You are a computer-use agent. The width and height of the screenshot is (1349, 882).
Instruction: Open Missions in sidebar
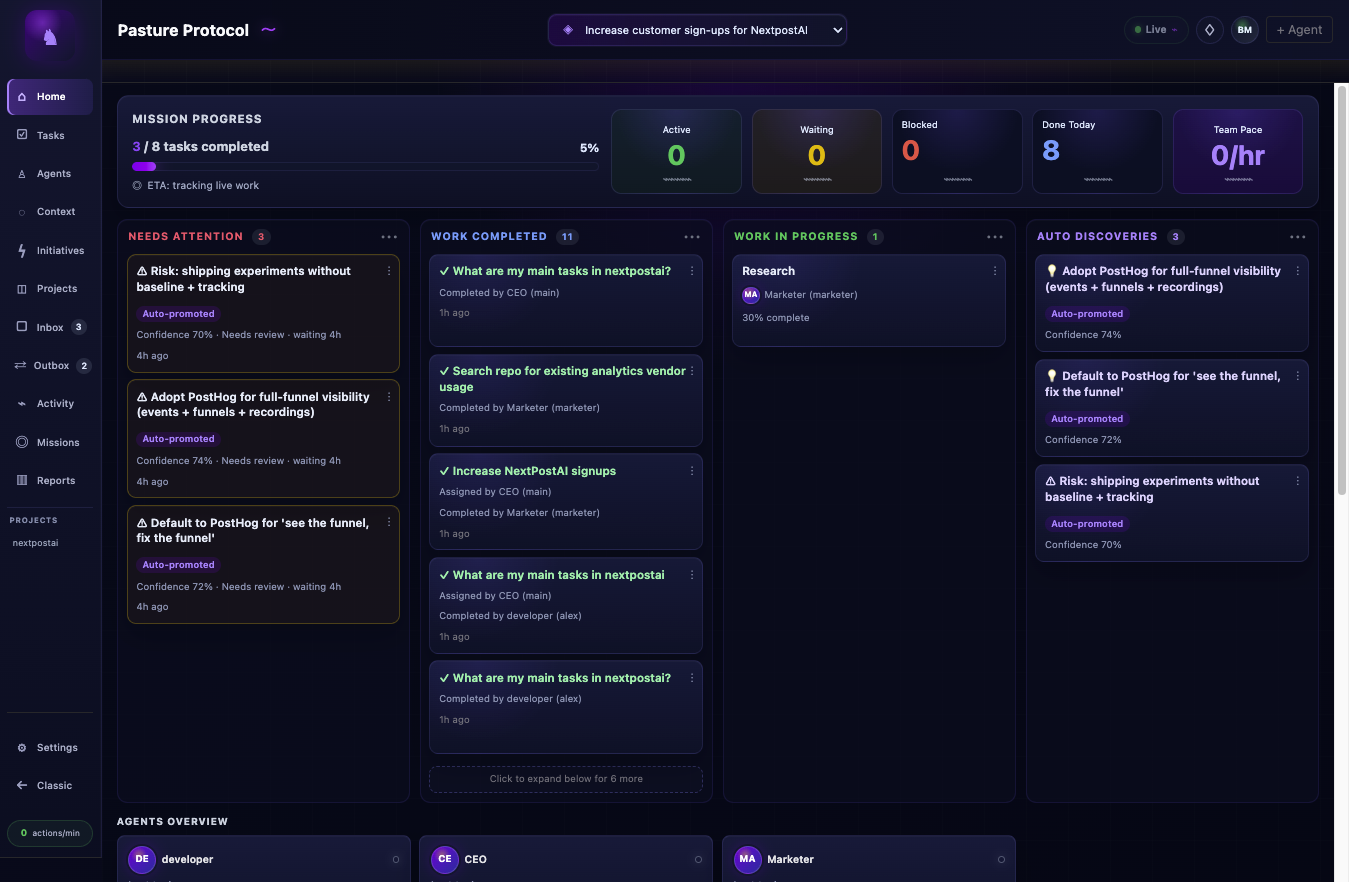[x=50, y=442]
